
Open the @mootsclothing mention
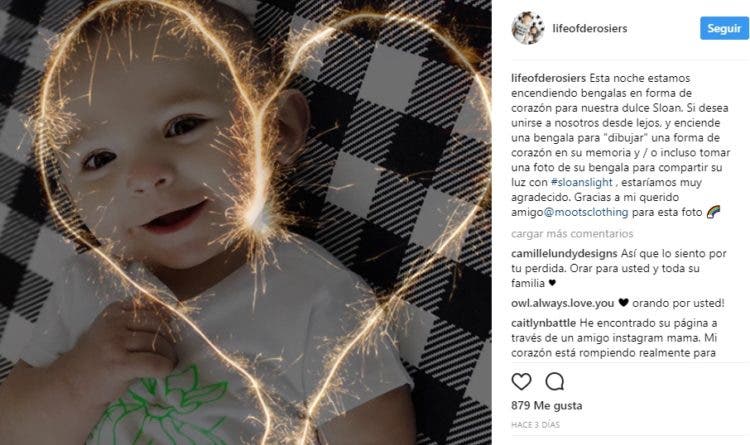tap(586, 212)
